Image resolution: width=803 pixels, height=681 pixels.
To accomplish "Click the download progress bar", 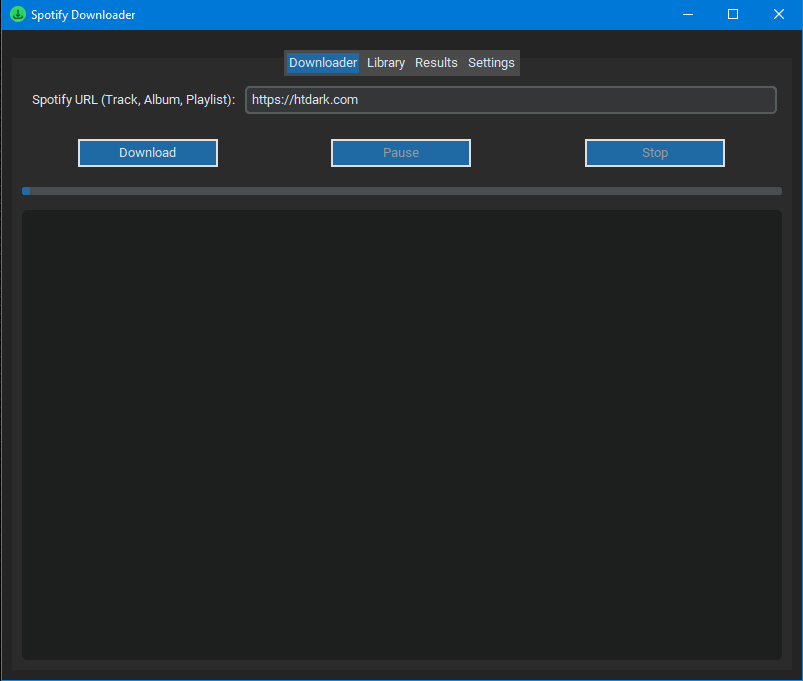I will pos(402,191).
